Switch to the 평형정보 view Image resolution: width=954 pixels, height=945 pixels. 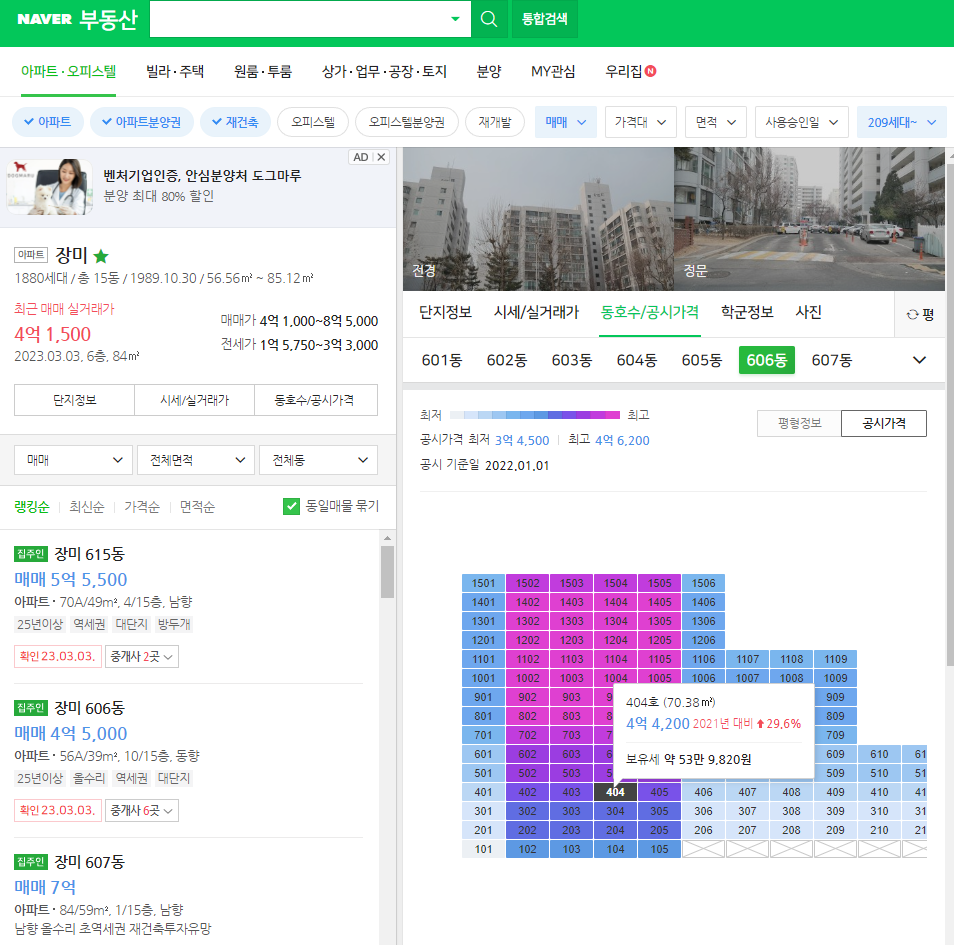(x=799, y=423)
